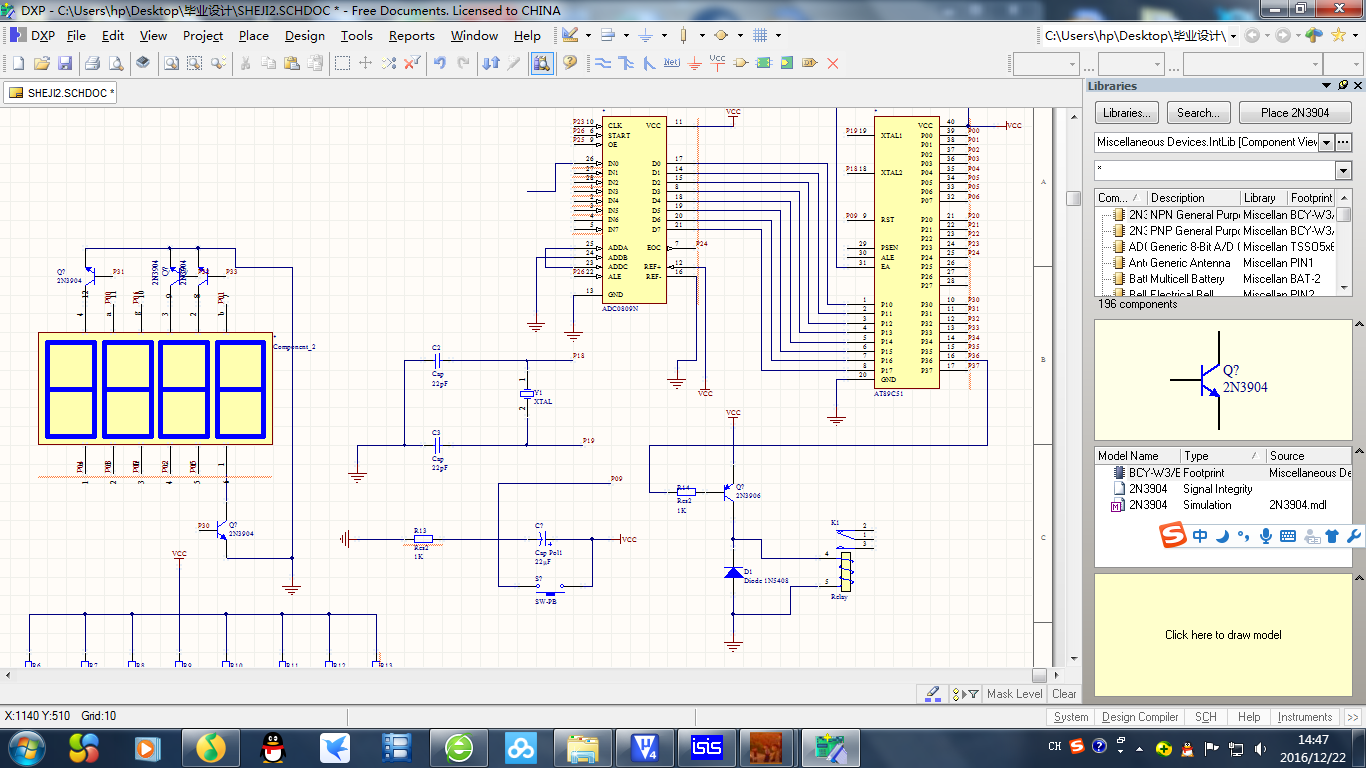Expand the component preview pane arrow

tap(1358, 325)
